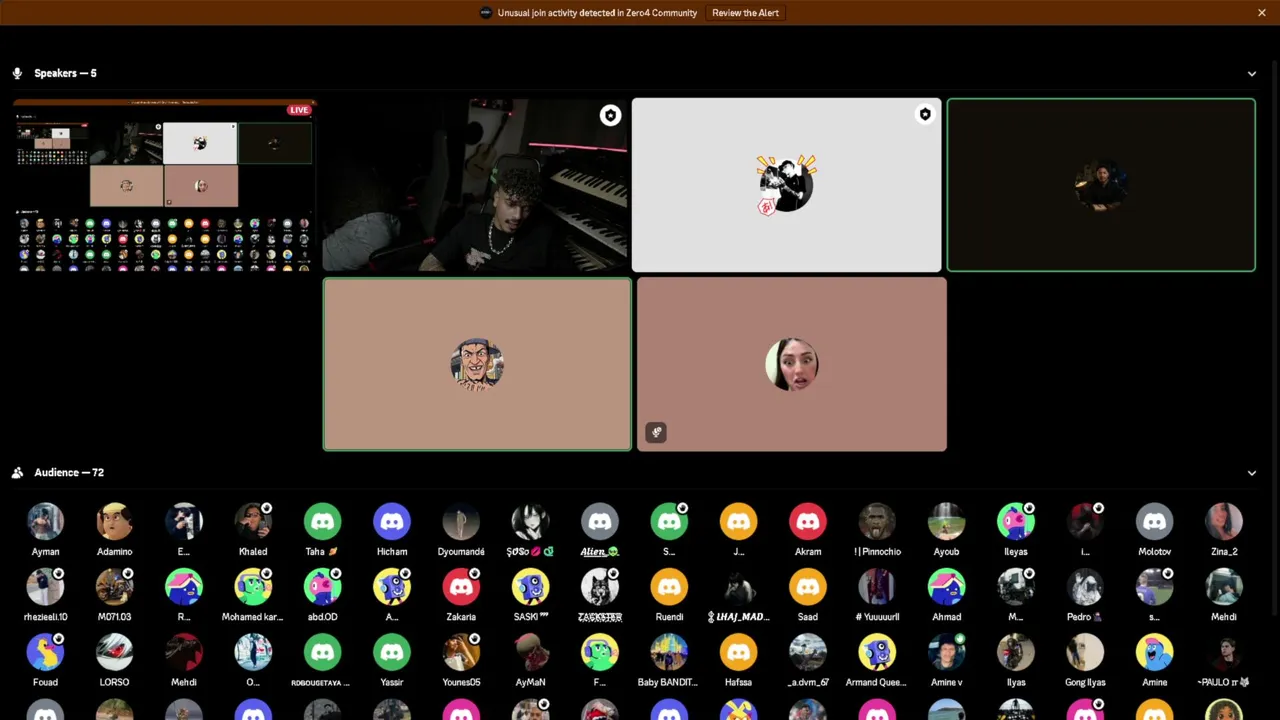
Task: Open Ayoub's audience avatar
Action: (x=946, y=521)
